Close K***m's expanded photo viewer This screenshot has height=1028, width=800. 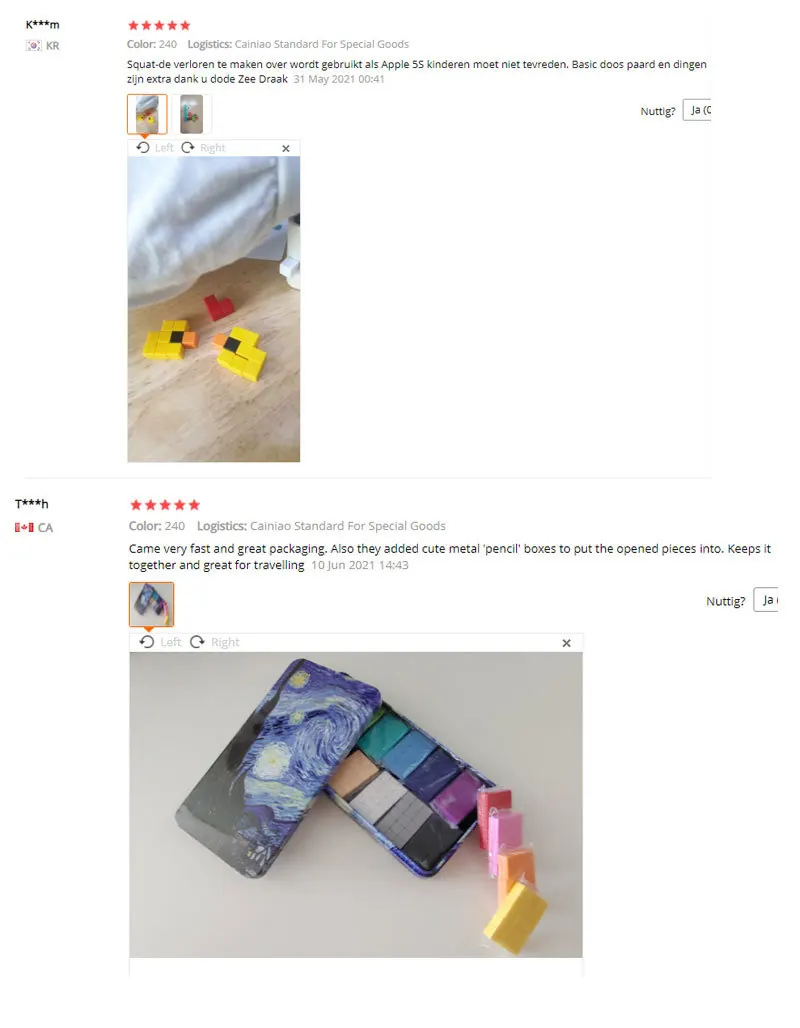[x=286, y=148]
